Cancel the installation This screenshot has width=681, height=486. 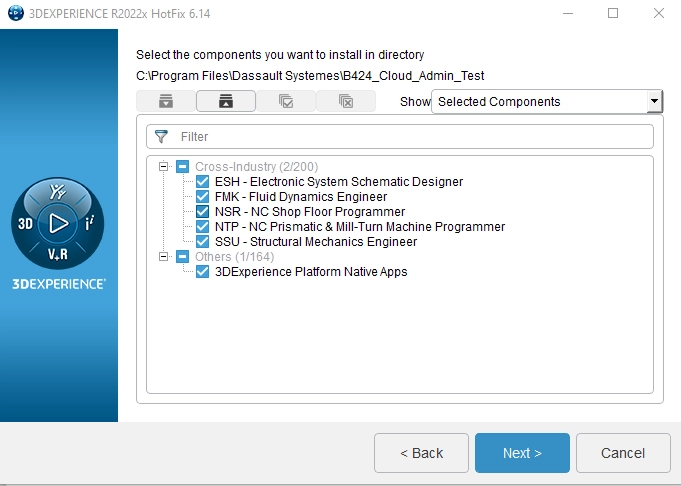[623, 453]
